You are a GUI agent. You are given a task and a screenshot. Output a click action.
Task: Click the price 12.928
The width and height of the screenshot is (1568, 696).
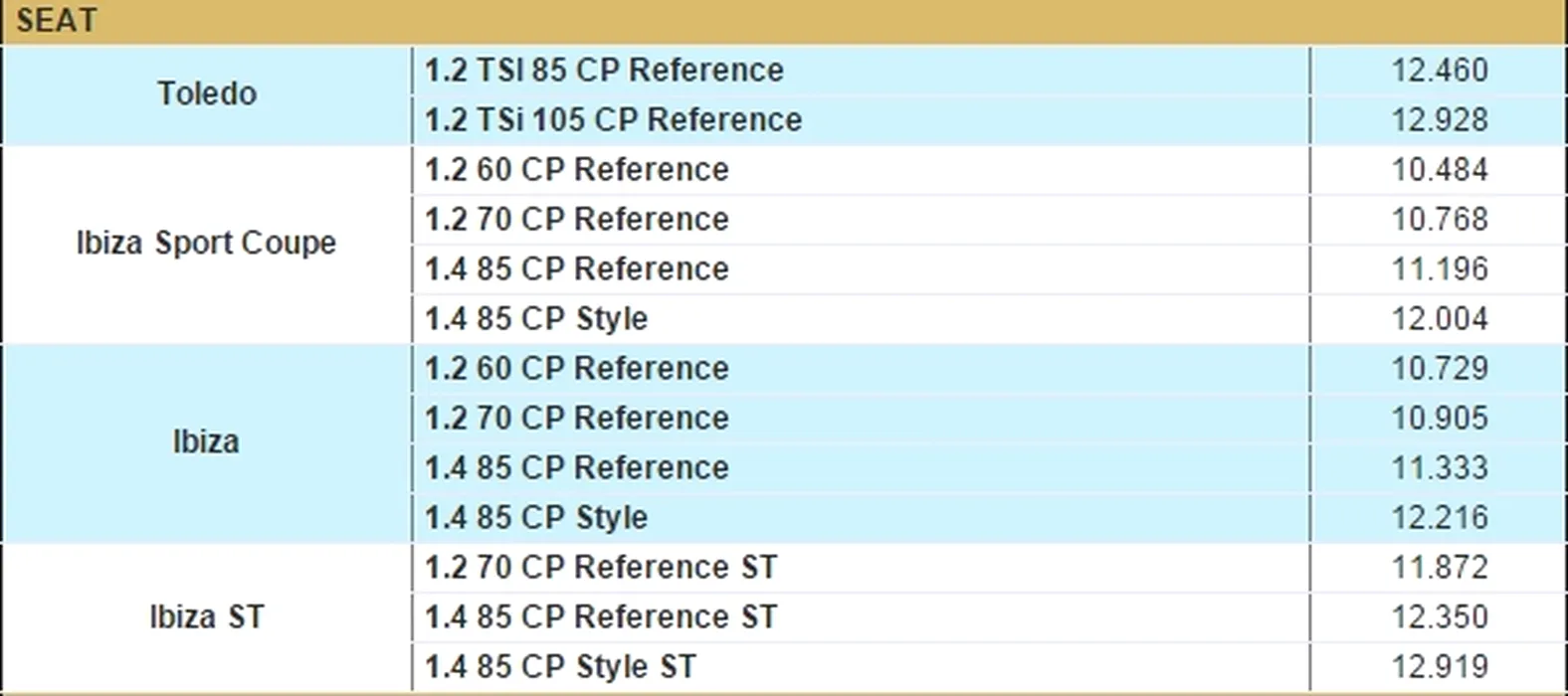click(1439, 120)
